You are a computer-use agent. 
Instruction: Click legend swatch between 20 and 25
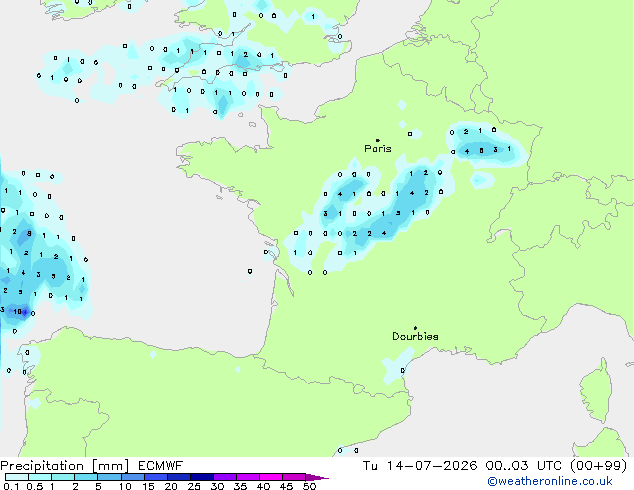point(179,477)
